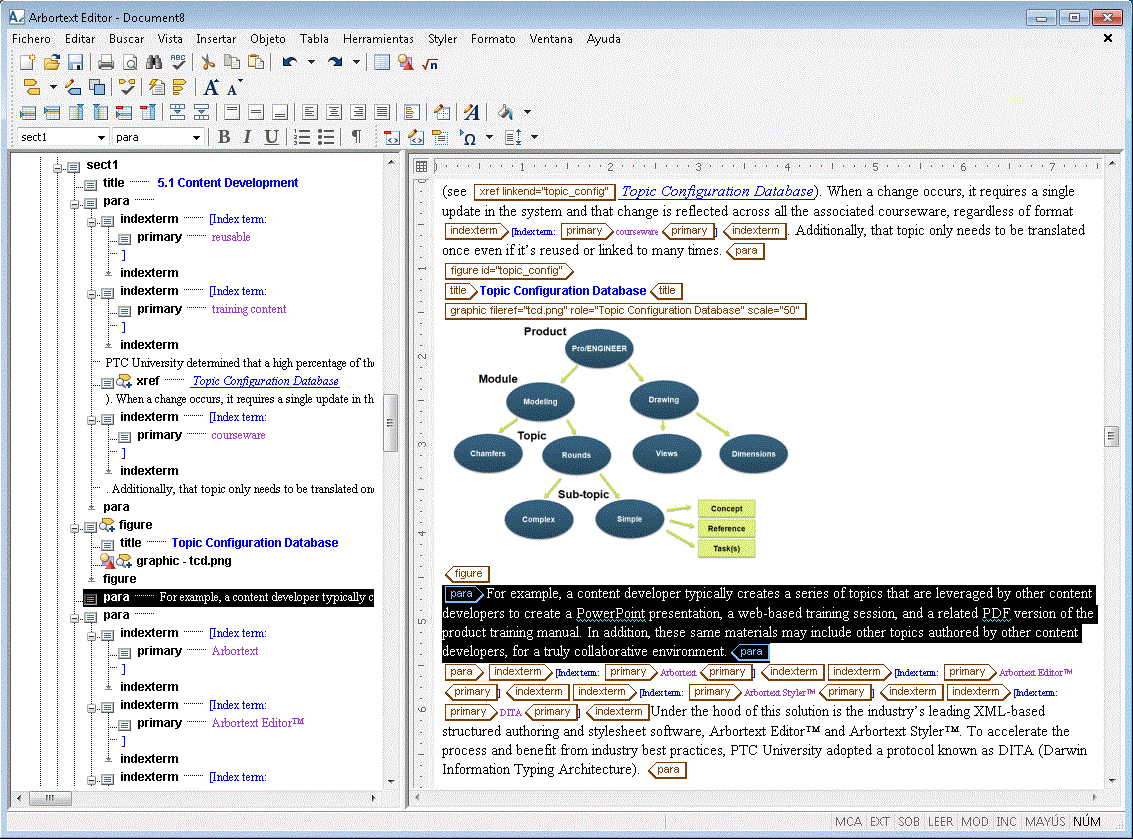Image resolution: width=1133 pixels, height=839 pixels.
Task: Click the Insert Symbol omega icon
Action: click(x=469, y=137)
